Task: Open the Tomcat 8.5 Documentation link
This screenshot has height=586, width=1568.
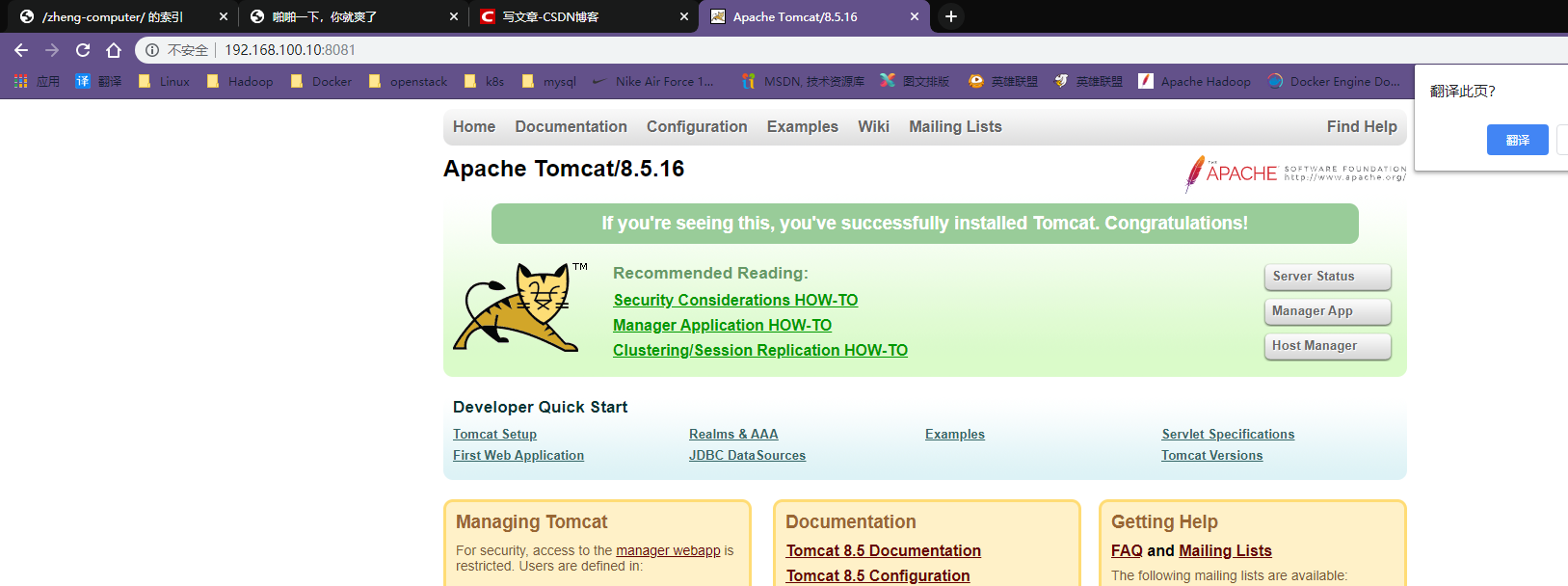Action: [x=884, y=551]
